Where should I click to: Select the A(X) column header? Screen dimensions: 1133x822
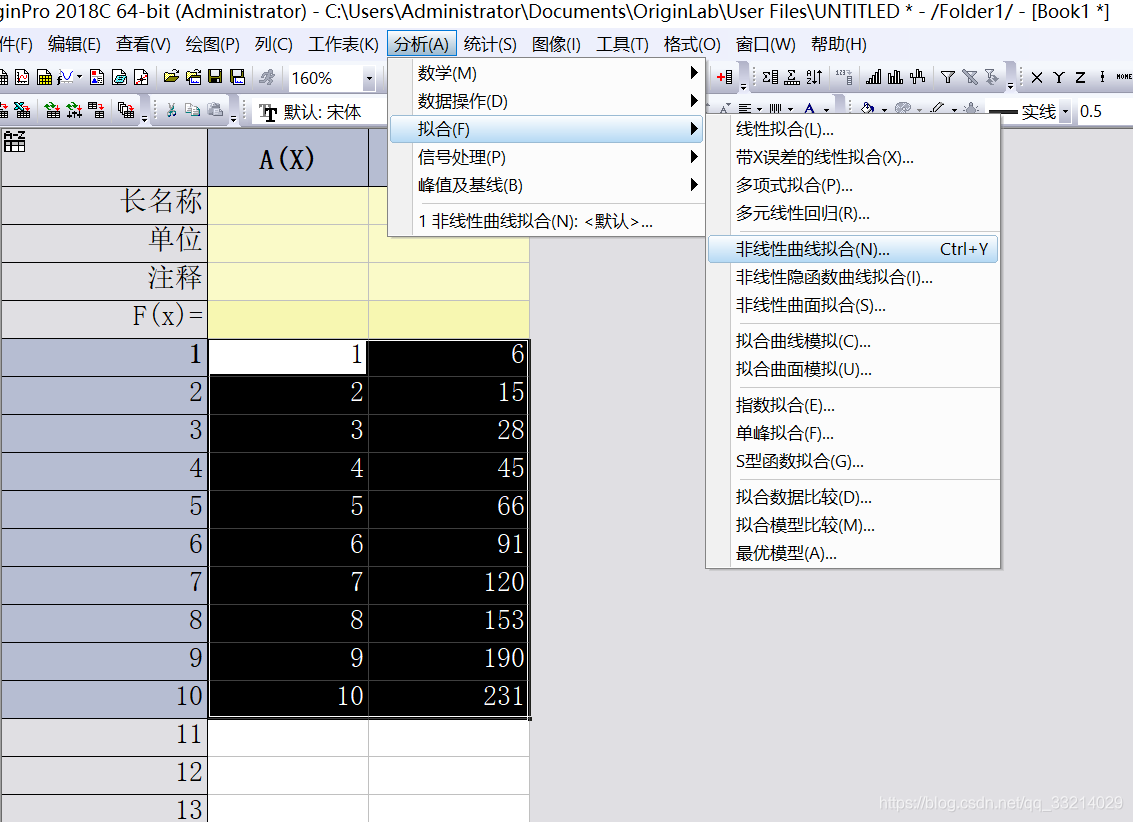pos(288,158)
